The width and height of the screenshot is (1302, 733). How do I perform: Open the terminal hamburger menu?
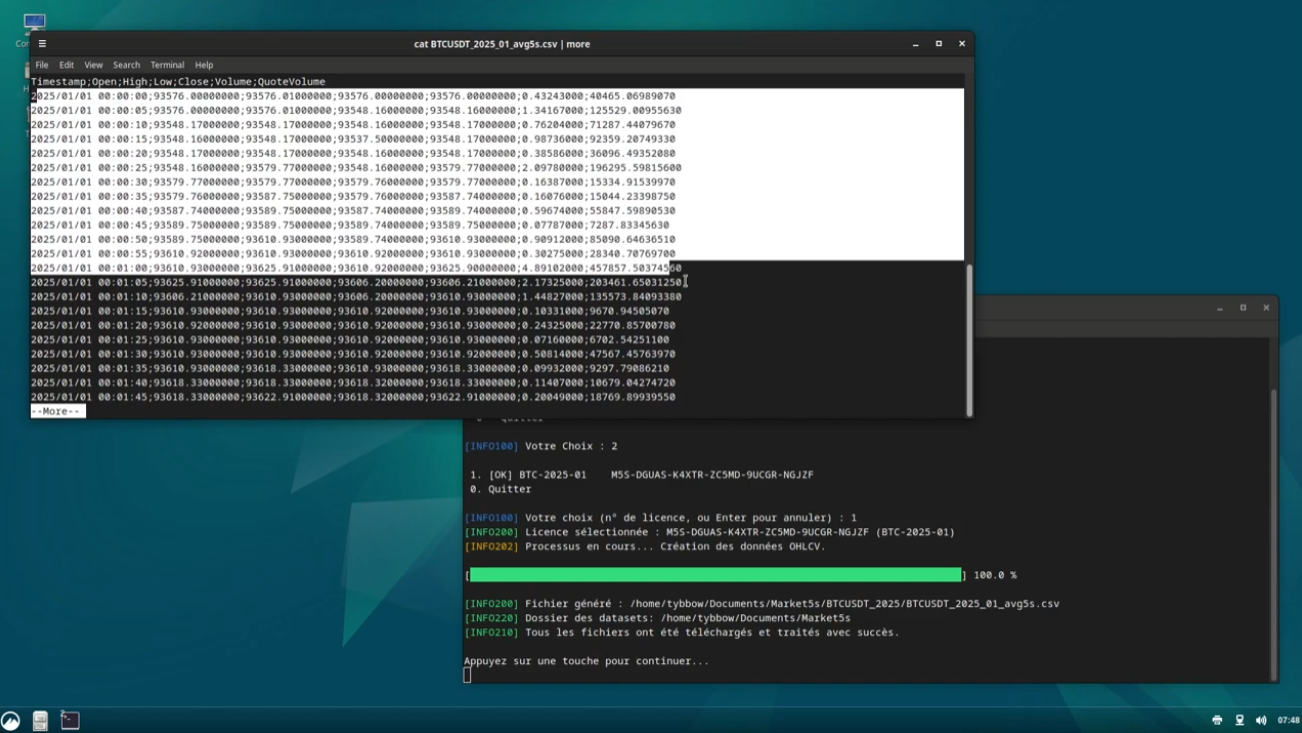(41, 43)
